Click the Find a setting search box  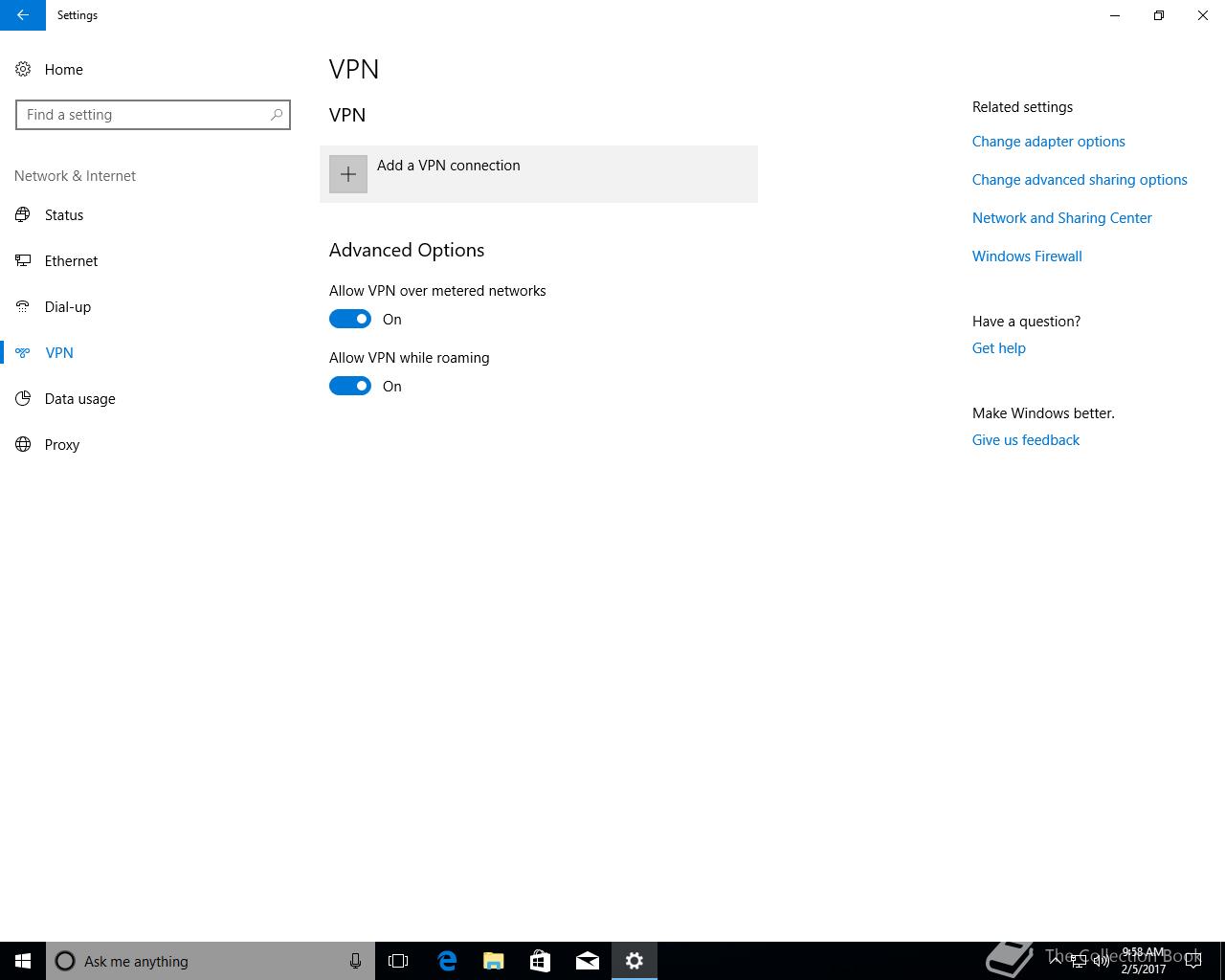tap(153, 115)
